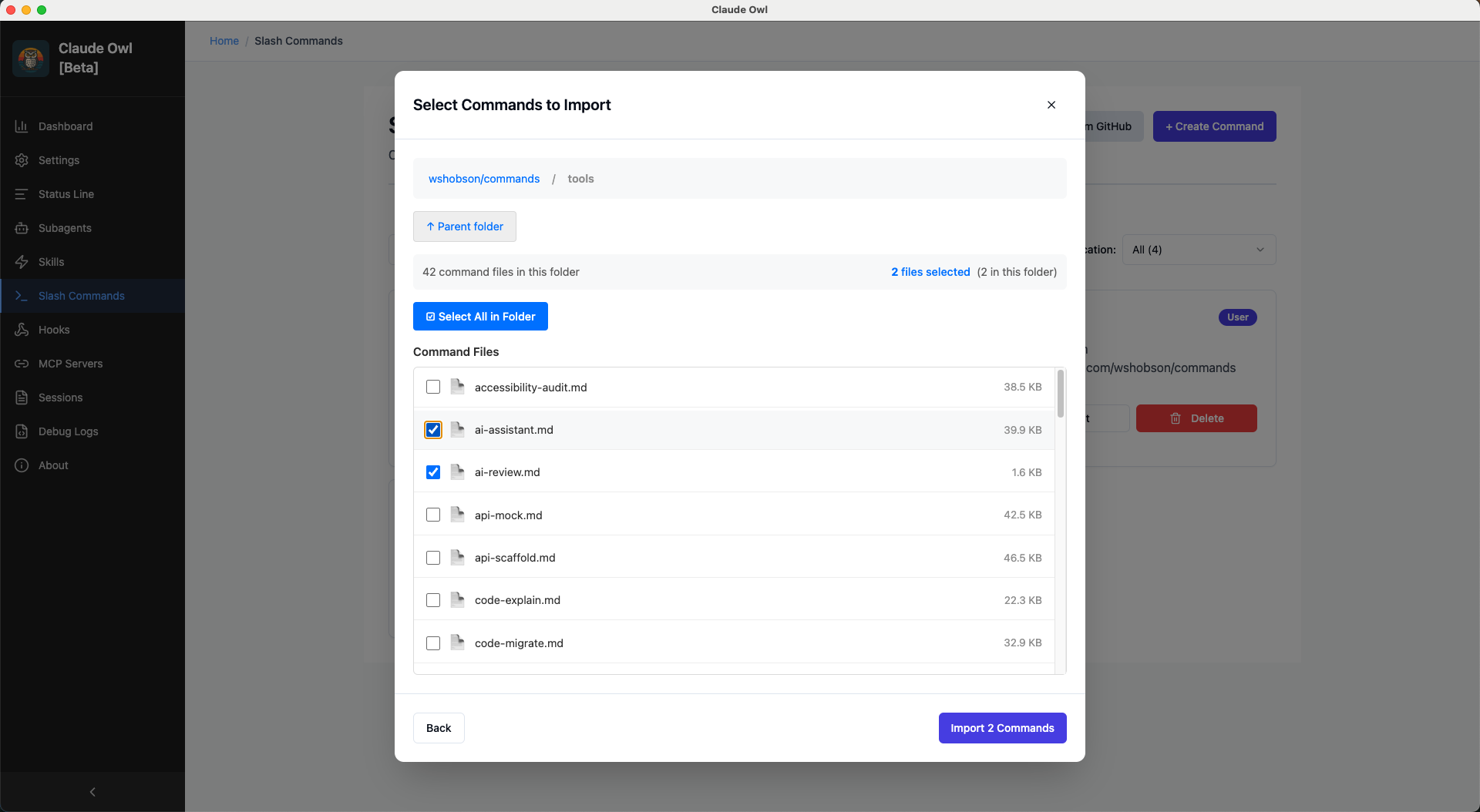
Task: View the Sessions panel
Action: pyautogui.click(x=61, y=398)
